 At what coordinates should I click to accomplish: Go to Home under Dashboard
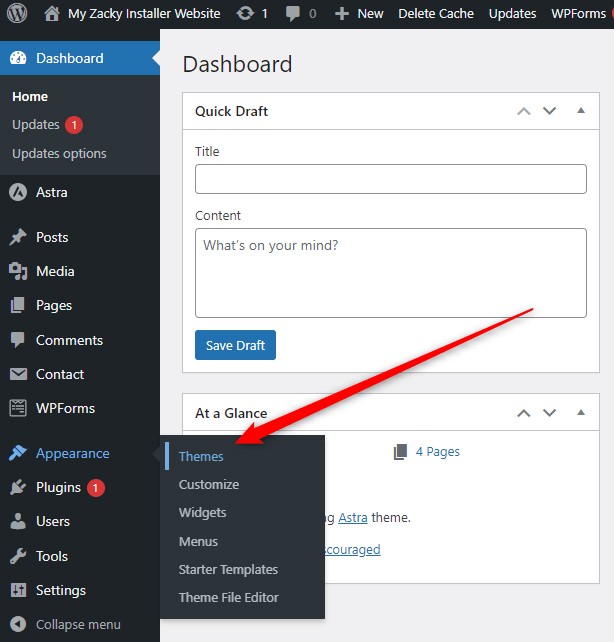[30, 97]
